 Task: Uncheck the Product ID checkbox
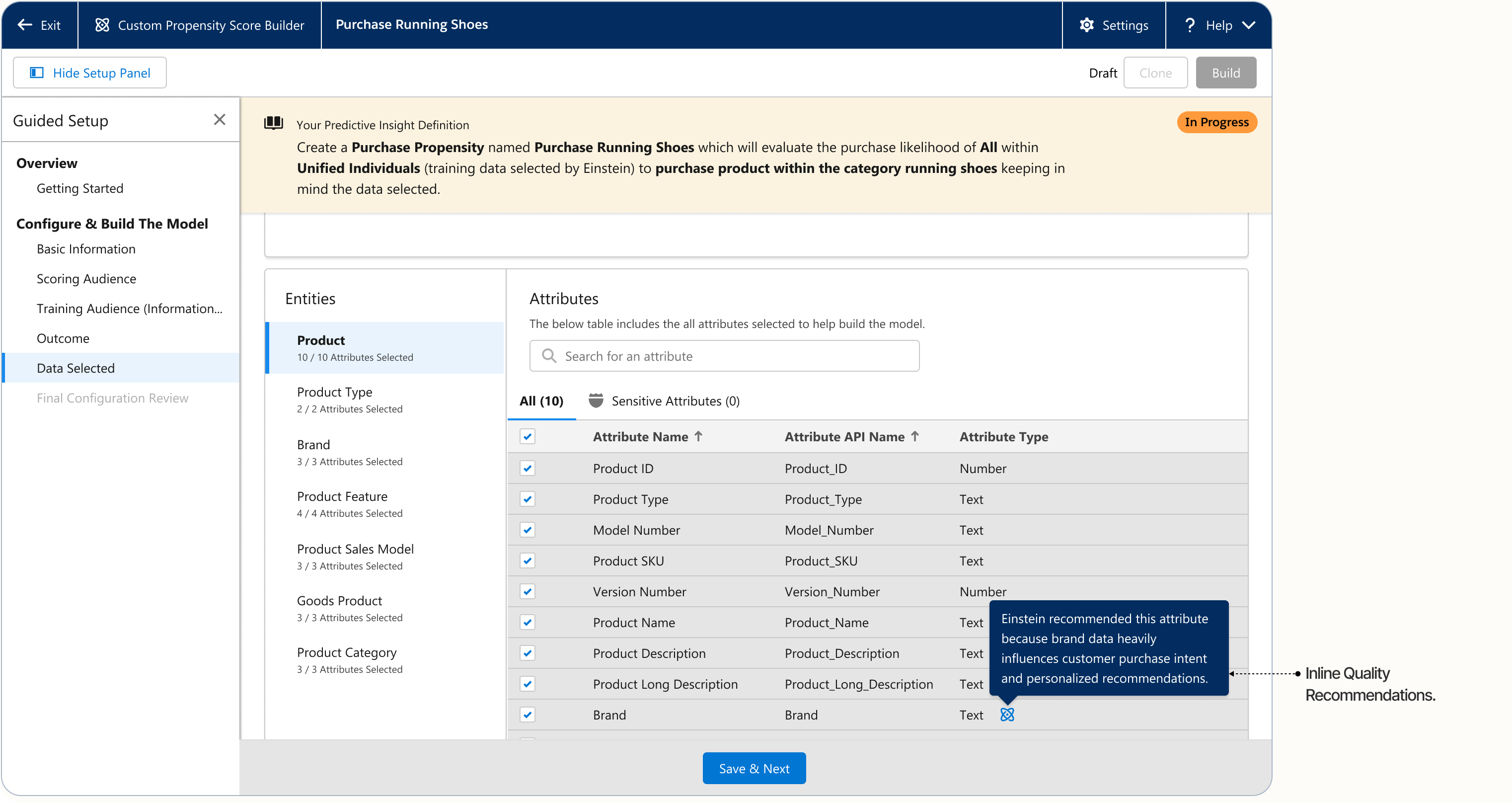pos(527,469)
